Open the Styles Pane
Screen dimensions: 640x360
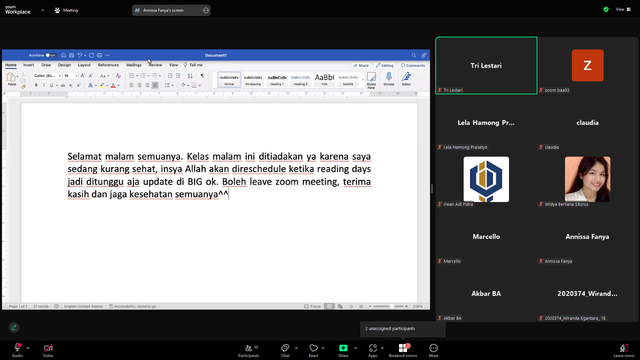371,80
